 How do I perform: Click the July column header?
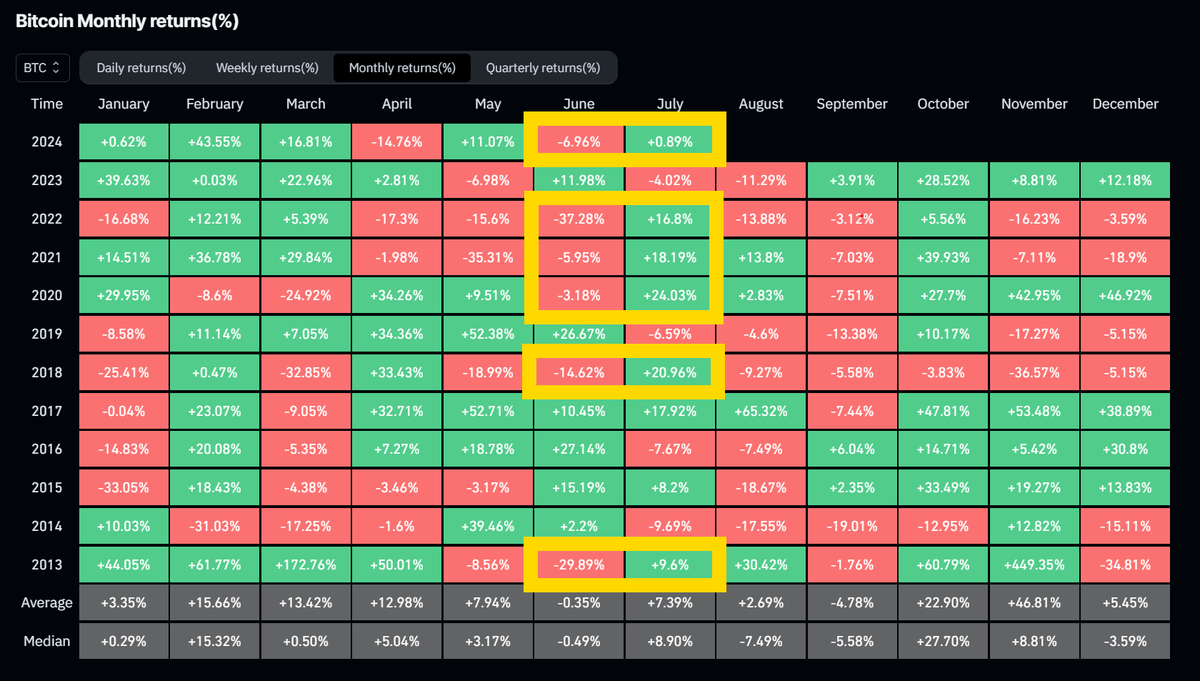click(x=670, y=103)
